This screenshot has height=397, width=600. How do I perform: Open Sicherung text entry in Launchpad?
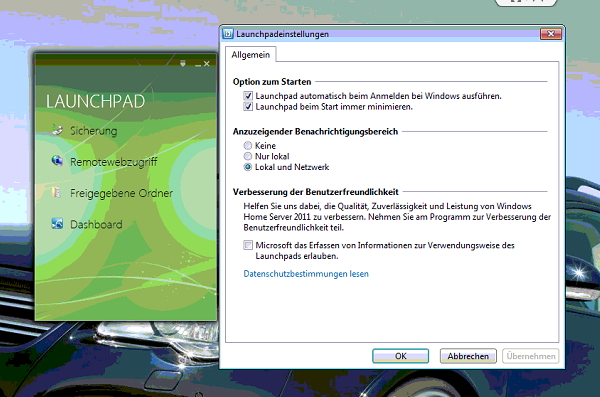click(94, 131)
